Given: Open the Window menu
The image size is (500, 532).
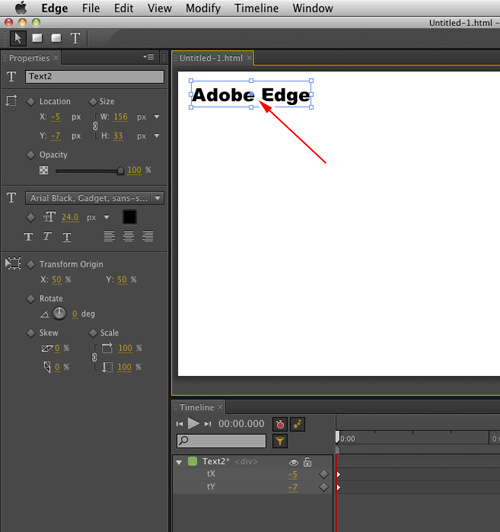Looking at the screenshot, I should 313,8.
